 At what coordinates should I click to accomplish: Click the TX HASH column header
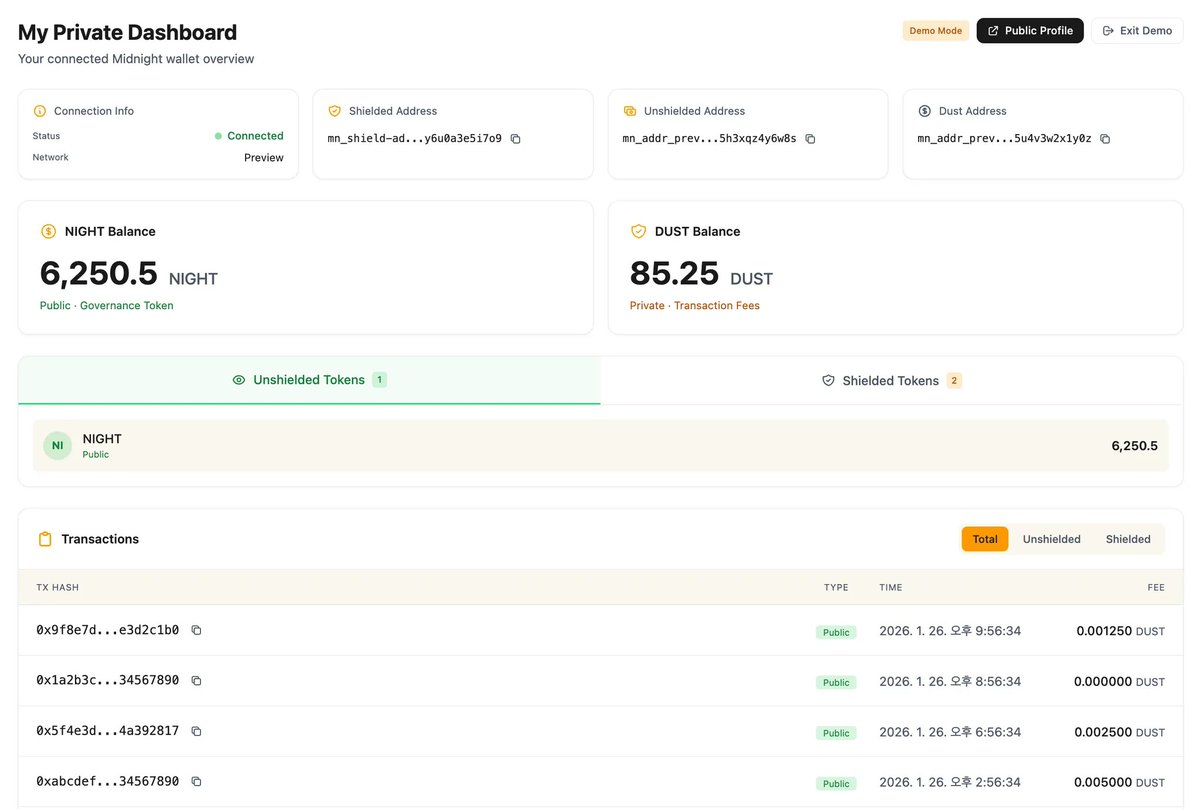(57, 588)
